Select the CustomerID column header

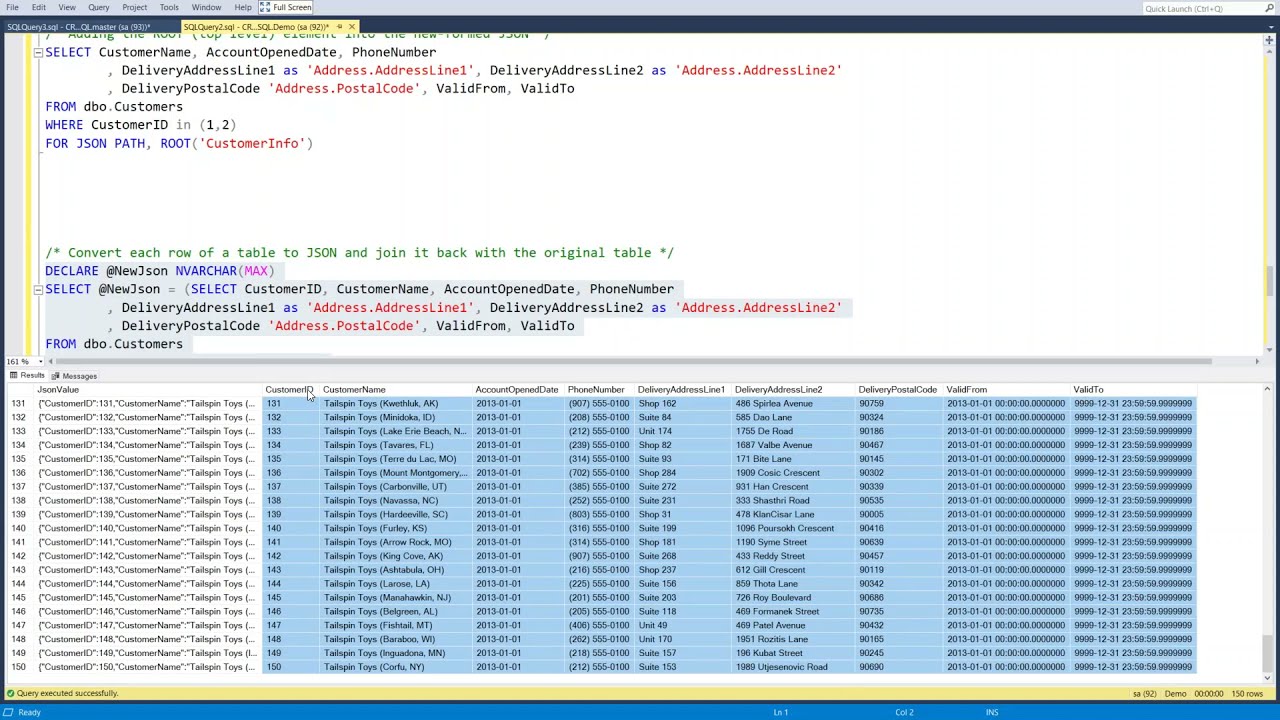[x=289, y=390]
